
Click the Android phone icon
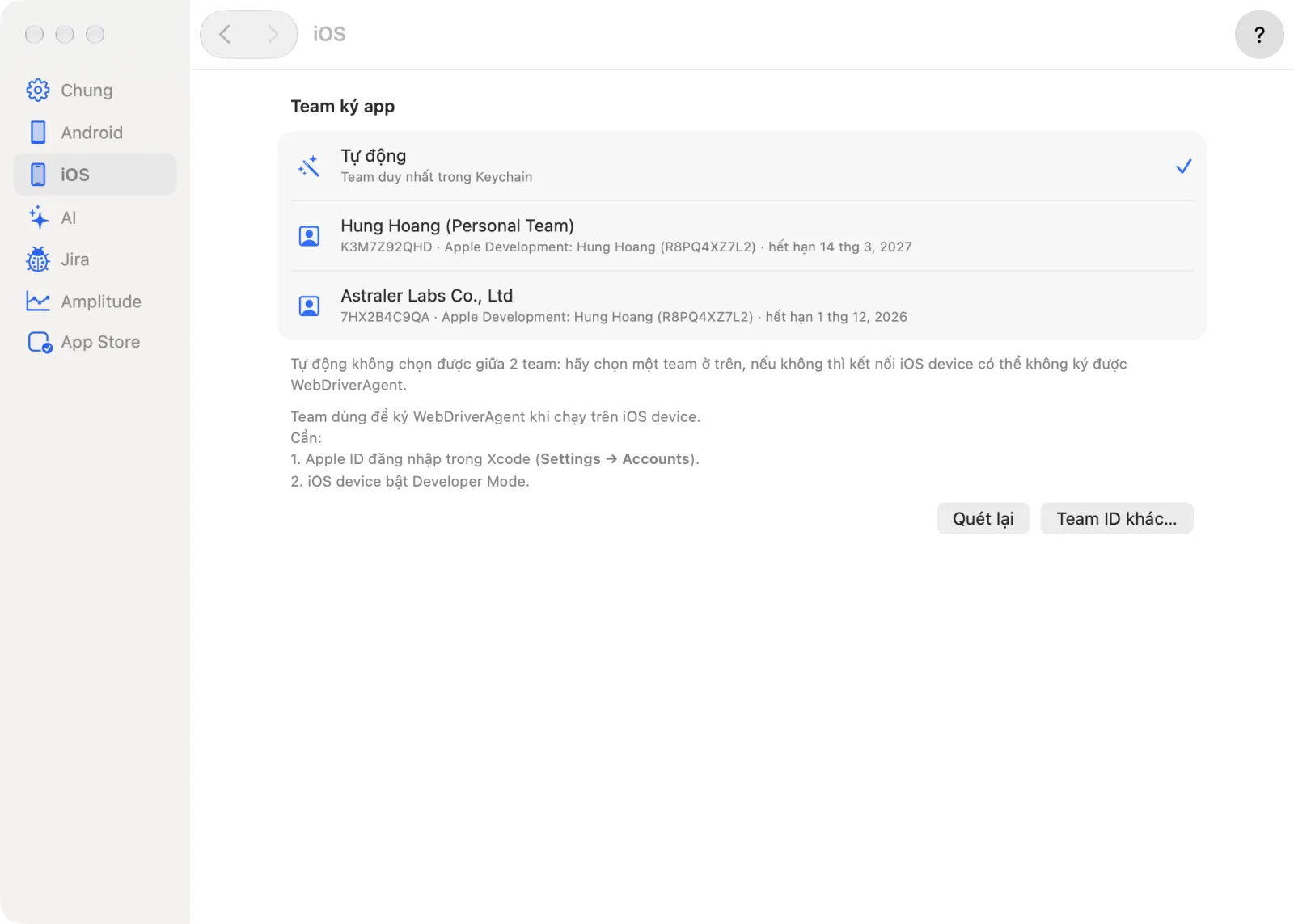click(38, 133)
